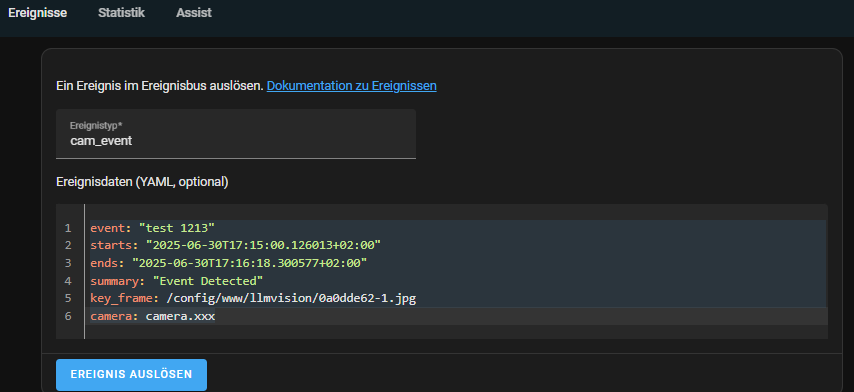Select line number 3 in editor gutter

68,263
